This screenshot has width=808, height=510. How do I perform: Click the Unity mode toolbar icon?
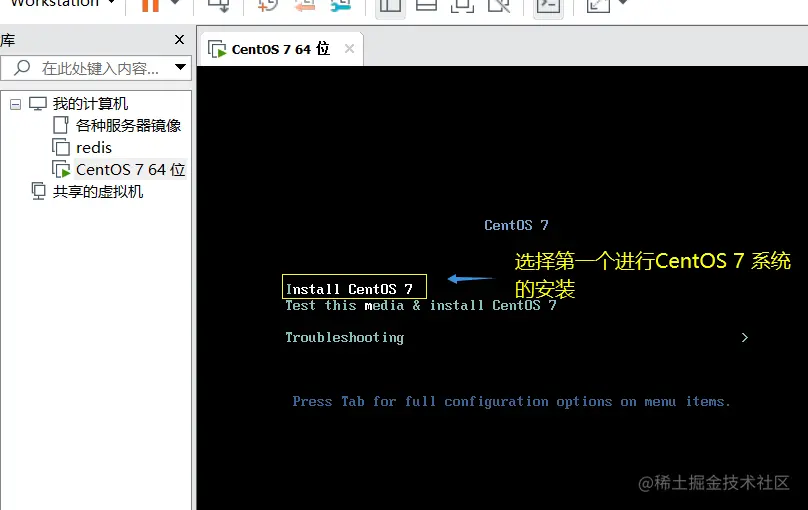click(x=499, y=5)
